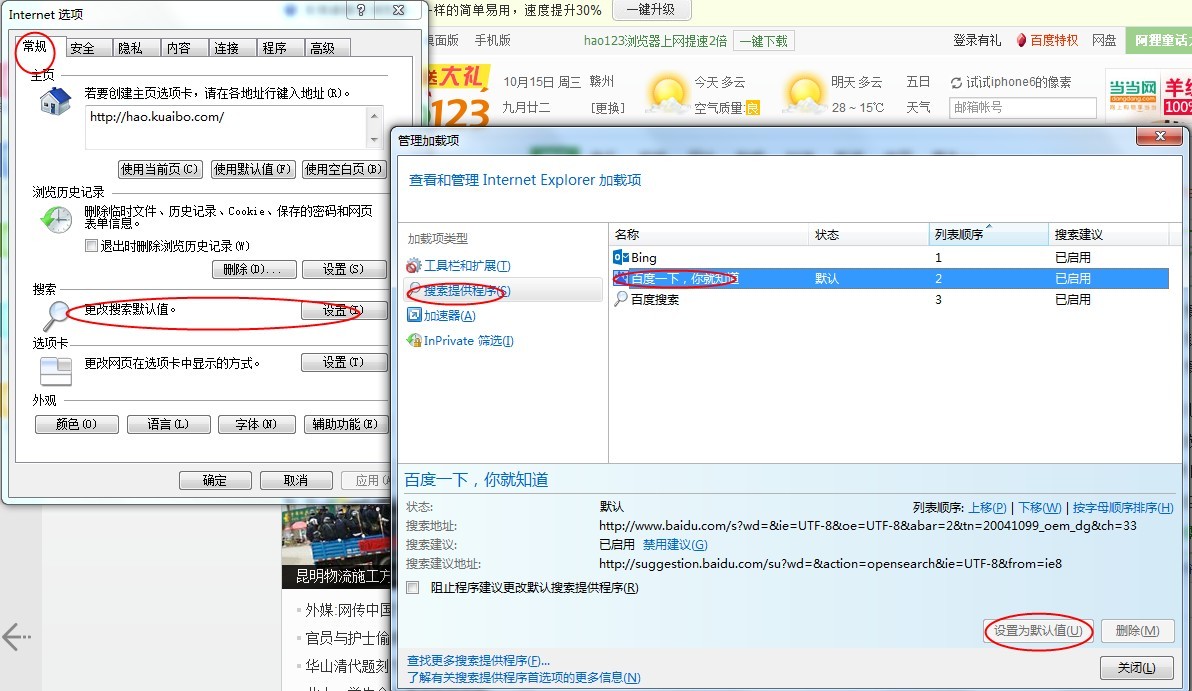Click the tabs section window icon

(55, 371)
